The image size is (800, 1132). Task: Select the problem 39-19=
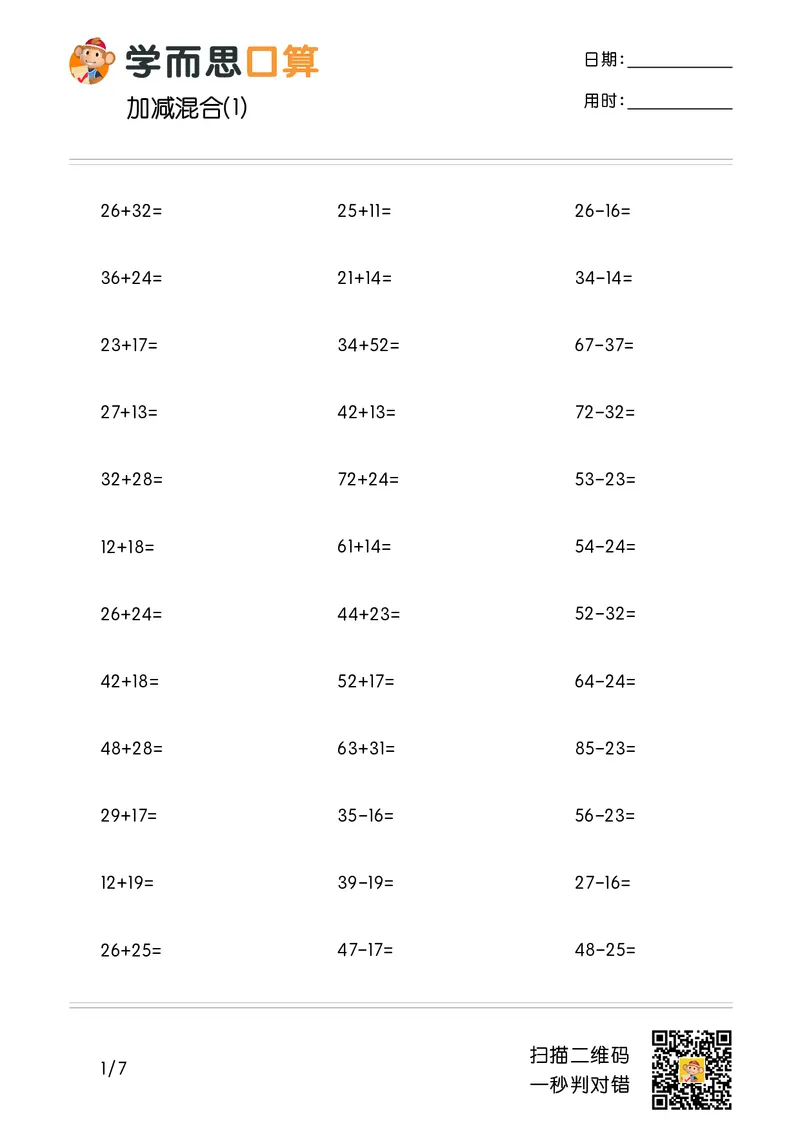(366, 883)
